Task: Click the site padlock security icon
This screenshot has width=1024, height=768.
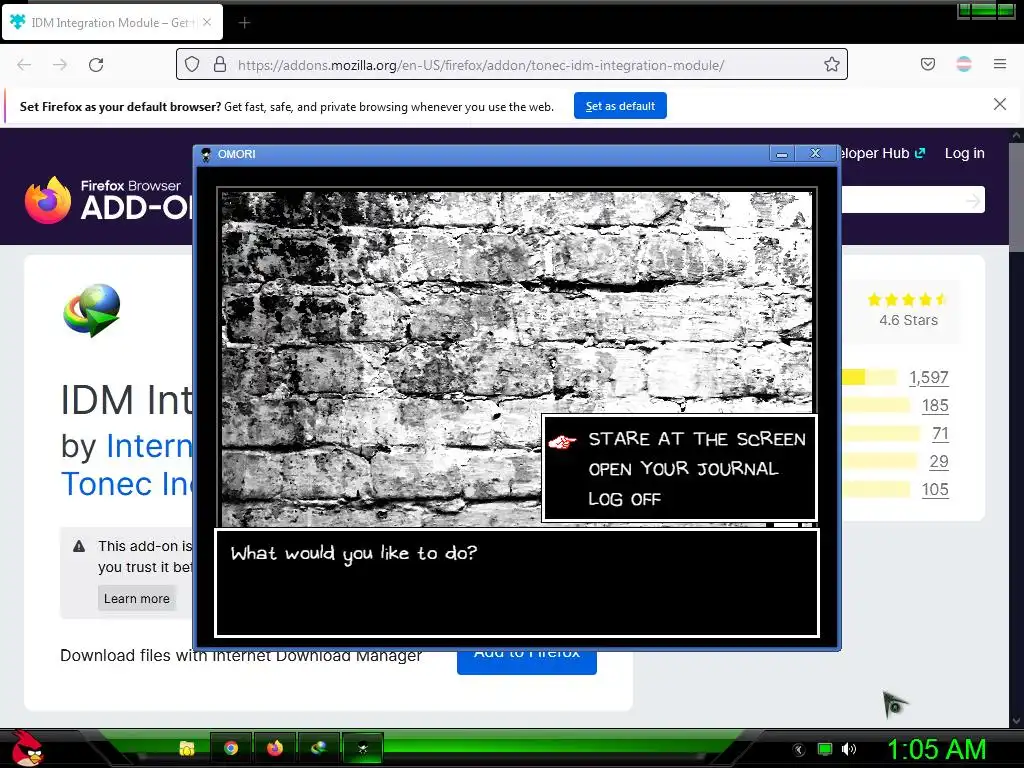Action: (x=220, y=65)
